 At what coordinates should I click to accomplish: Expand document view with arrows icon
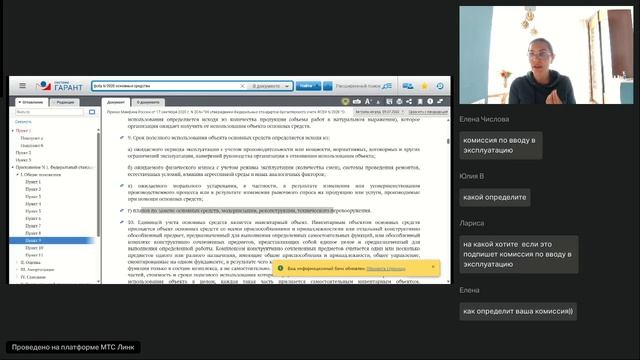(x=440, y=101)
